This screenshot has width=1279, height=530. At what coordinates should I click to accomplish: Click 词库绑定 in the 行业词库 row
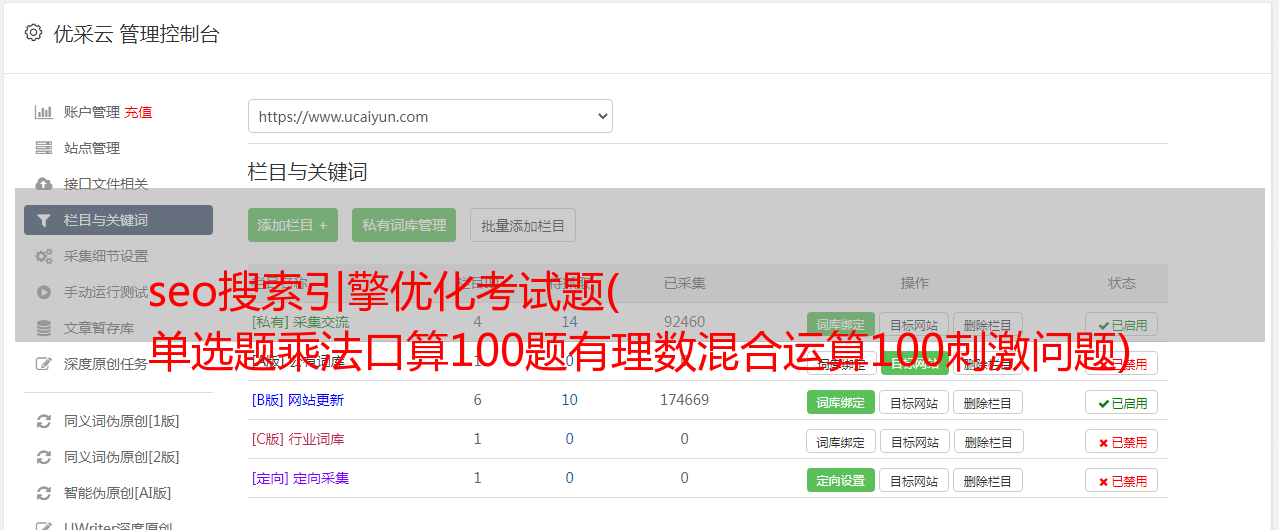point(841,441)
